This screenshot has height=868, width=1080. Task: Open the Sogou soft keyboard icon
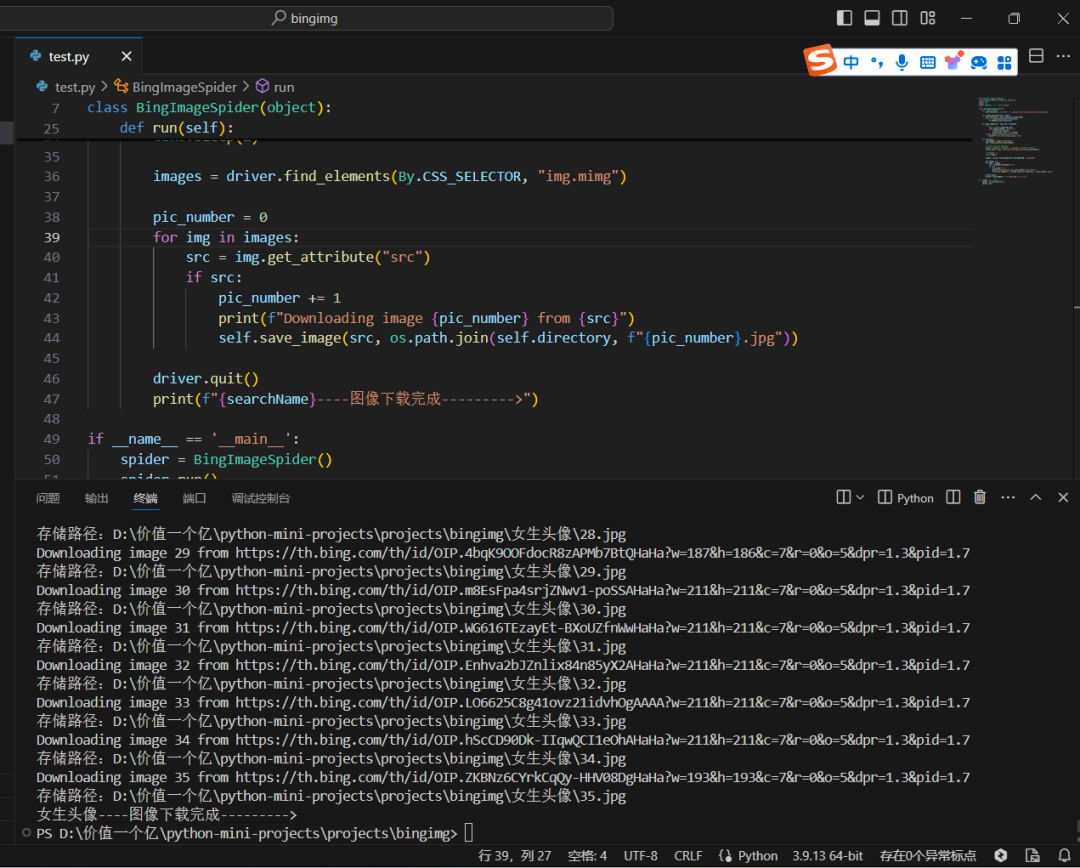click(928, 62)
